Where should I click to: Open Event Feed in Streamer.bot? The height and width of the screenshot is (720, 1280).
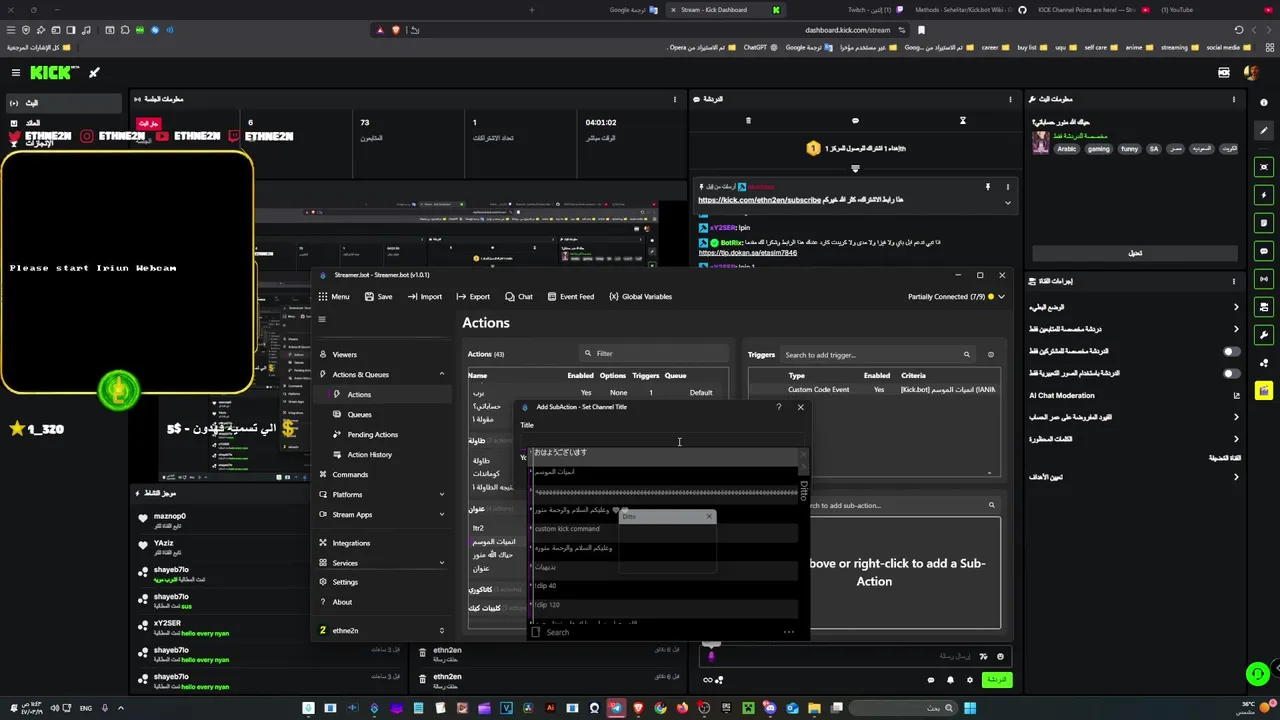tap(570, 296)
